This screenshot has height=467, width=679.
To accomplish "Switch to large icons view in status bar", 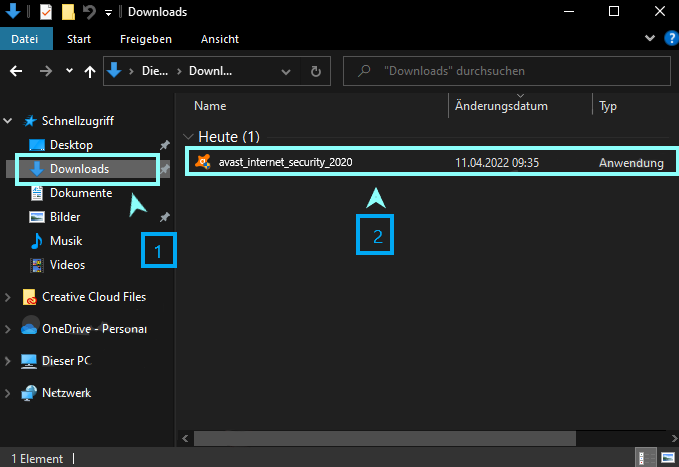I will 667,457.
